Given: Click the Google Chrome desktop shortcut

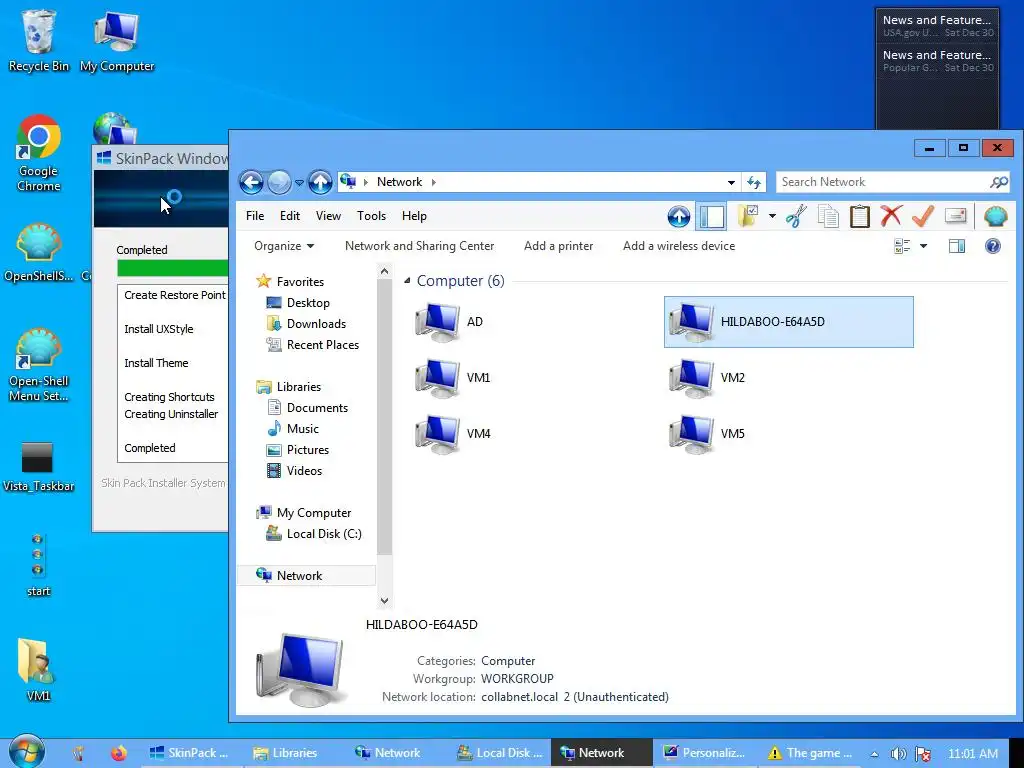Looking at the screenshot, I should [x=39, y=153].
